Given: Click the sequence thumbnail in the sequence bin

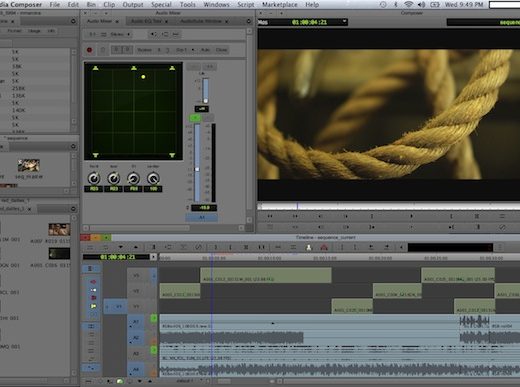Looking at the screenshot, I should pos(28,165).
